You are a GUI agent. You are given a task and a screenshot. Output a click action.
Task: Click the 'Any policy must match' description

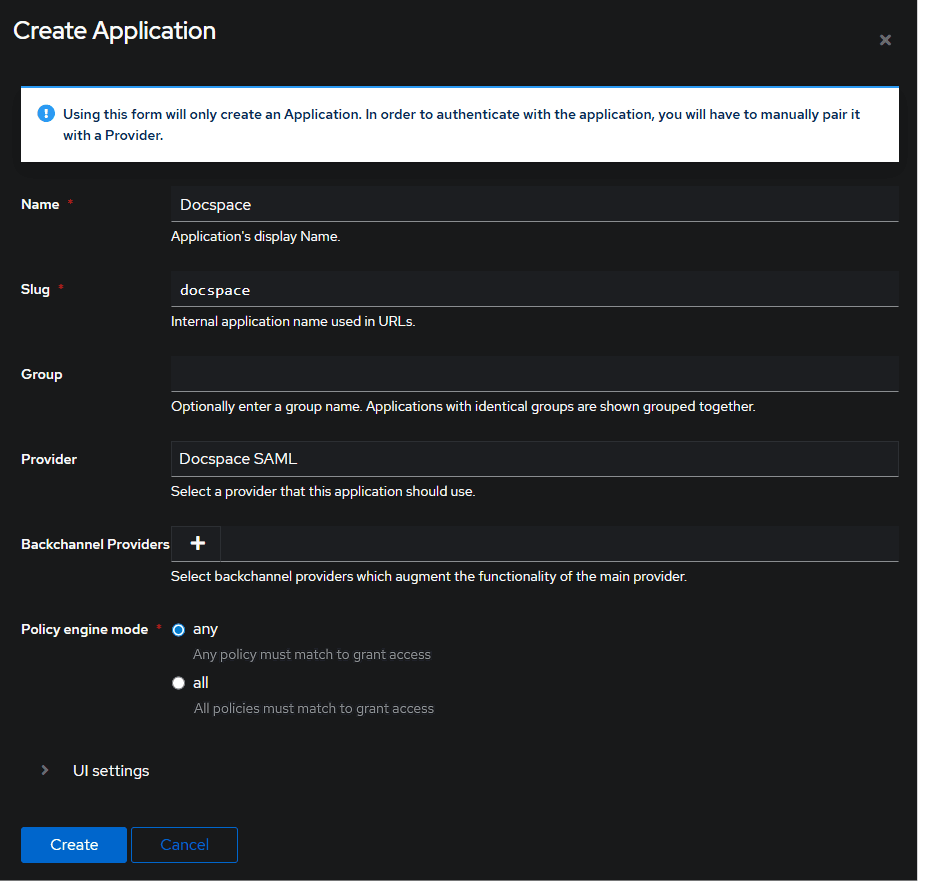pyautogui.click(x=311, y=655)
